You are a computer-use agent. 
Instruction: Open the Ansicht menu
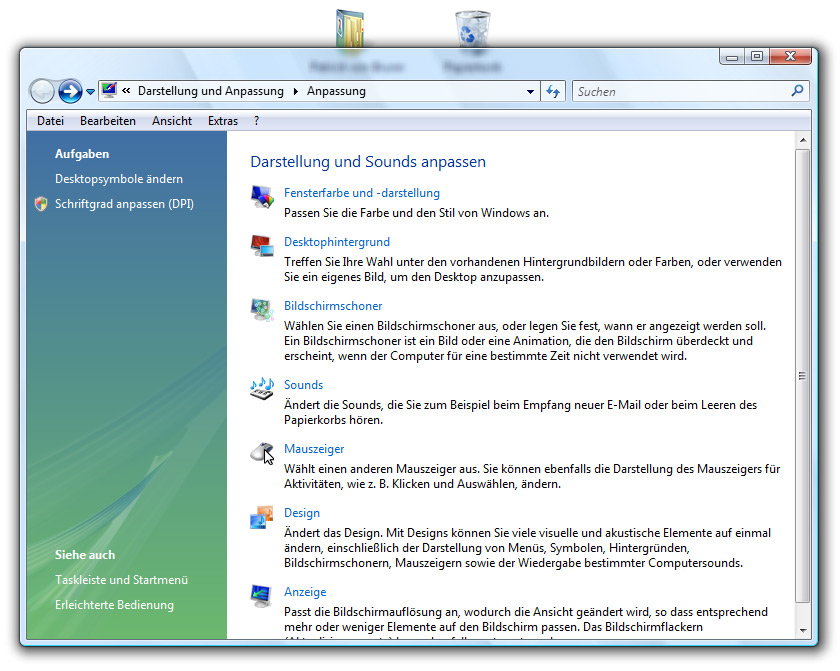click(172, 121)
